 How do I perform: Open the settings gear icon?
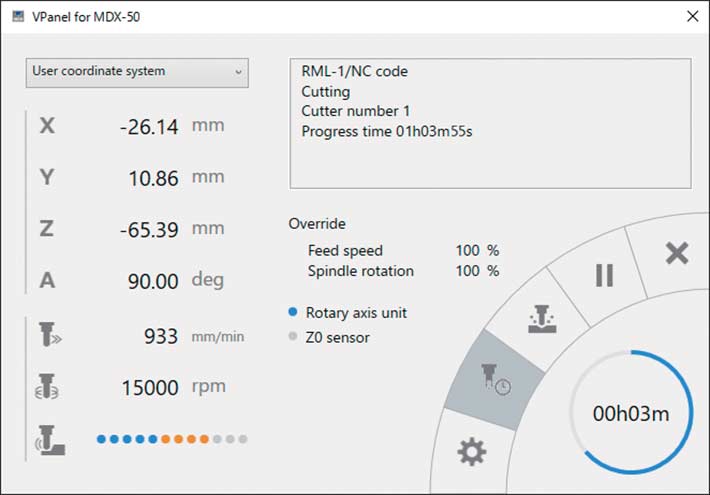pyautogui.click(x=471, y=453)
